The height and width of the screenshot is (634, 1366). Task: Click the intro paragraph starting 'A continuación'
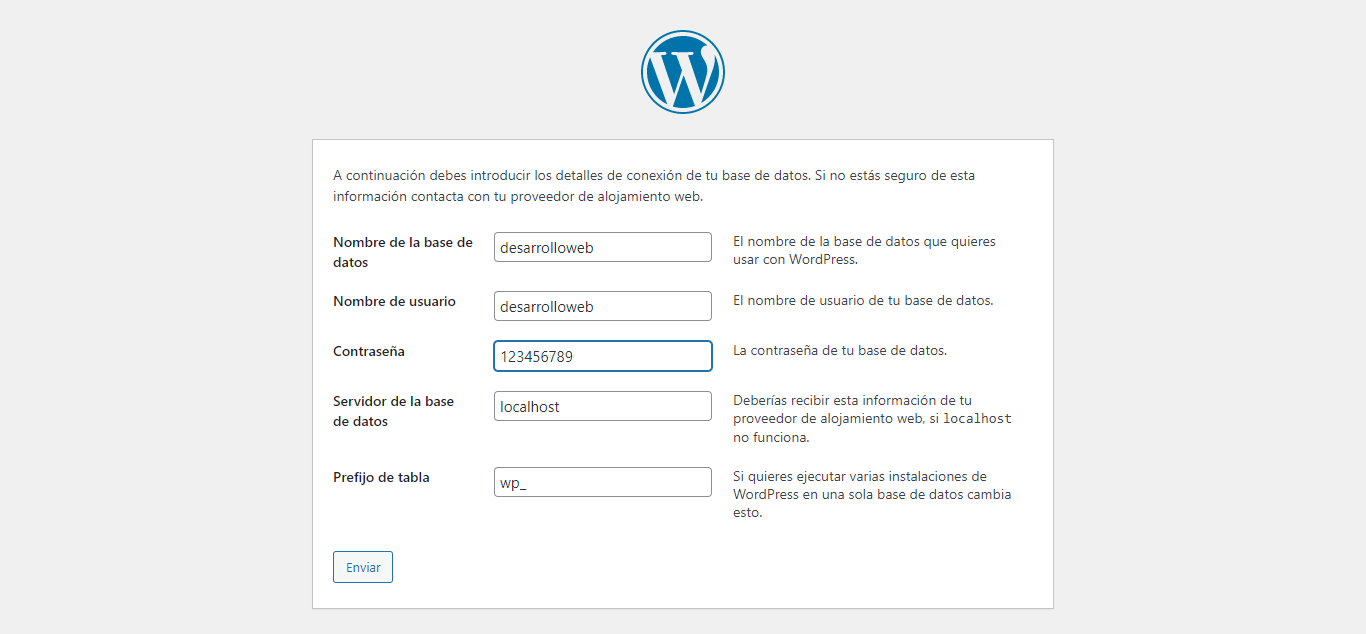654,186
